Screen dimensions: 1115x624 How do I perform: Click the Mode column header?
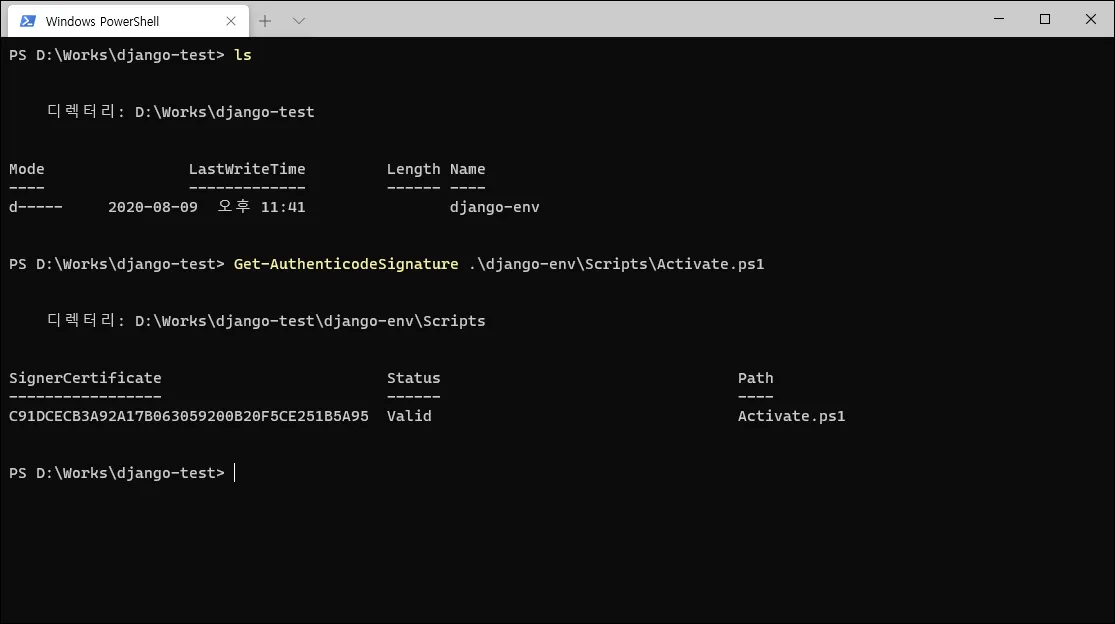click(x=27, y=169)
